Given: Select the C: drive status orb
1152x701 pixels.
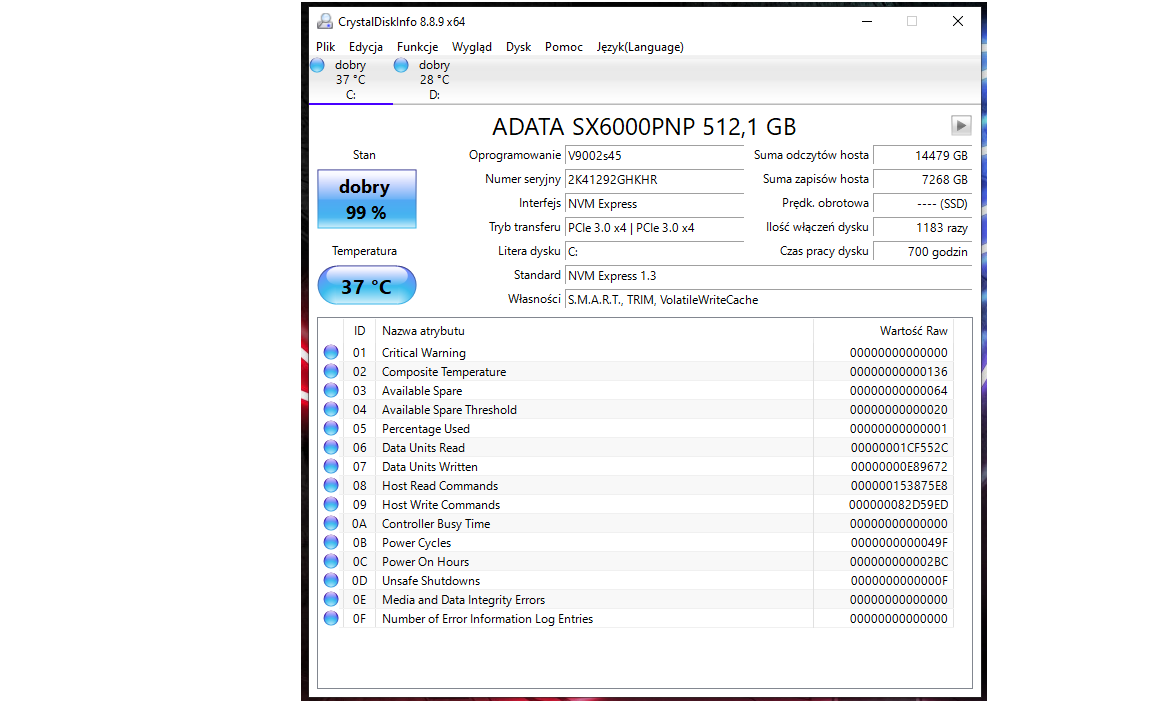Looking at the screenshot, I should 317,65.
